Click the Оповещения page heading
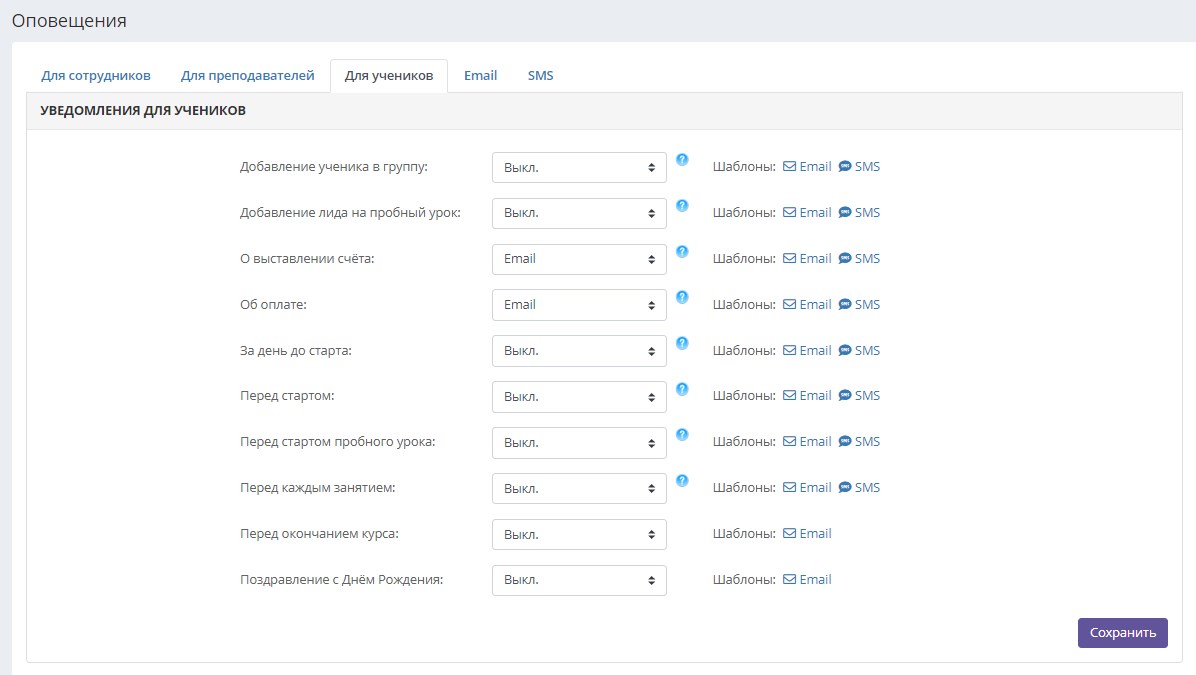The image size is (1196, 675). tap(69, 21)
